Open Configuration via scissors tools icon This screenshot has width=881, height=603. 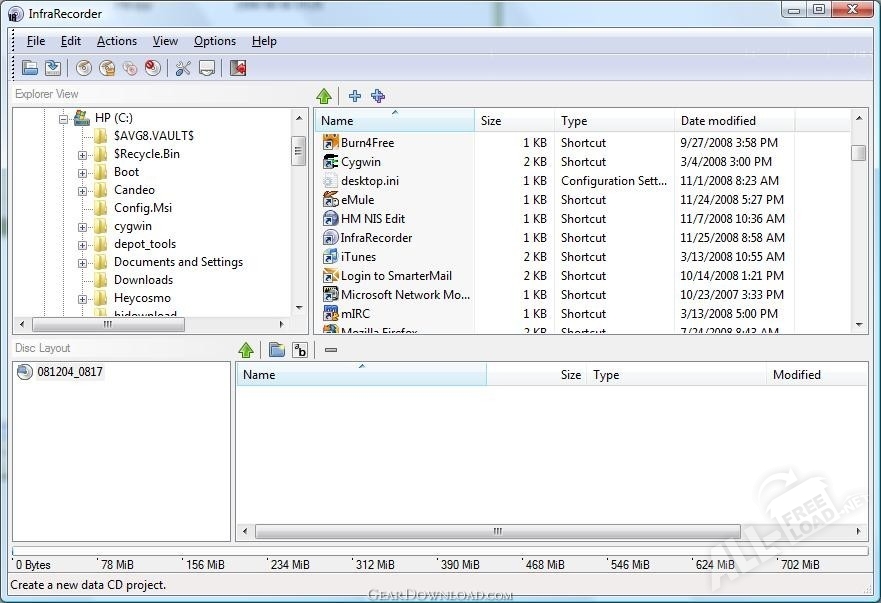point(183,68)
